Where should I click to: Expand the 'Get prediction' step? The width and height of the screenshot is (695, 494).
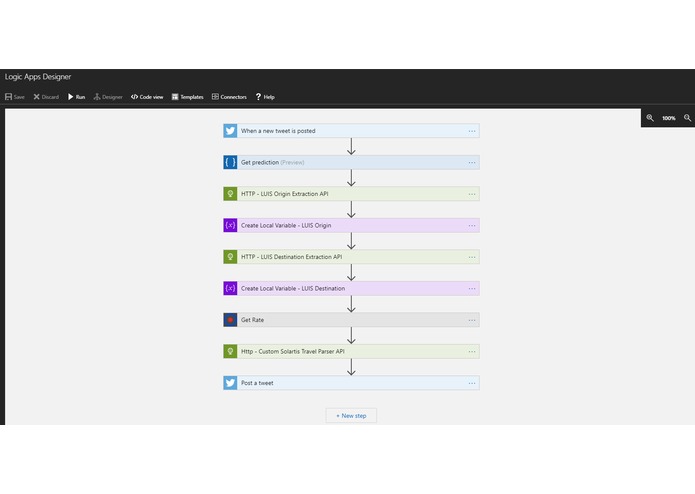(x=351, y=162)
